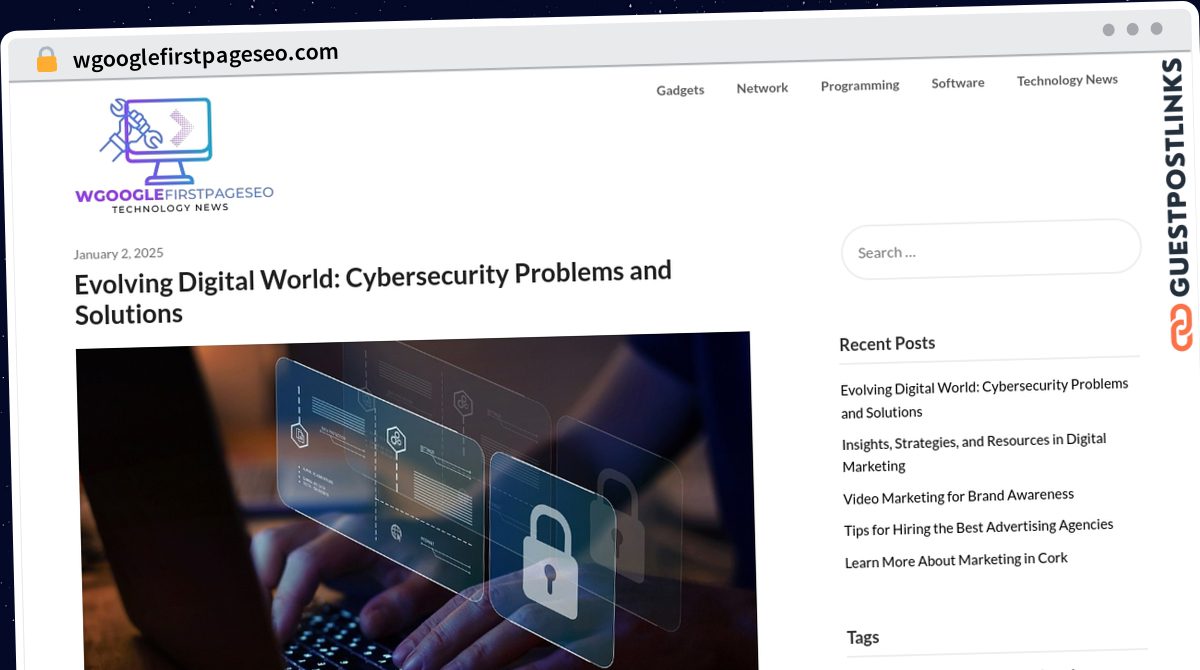Go to the Programming category
Viewport: 1200px width, 670px height.
pyautogui.click(x=860, y=86)
